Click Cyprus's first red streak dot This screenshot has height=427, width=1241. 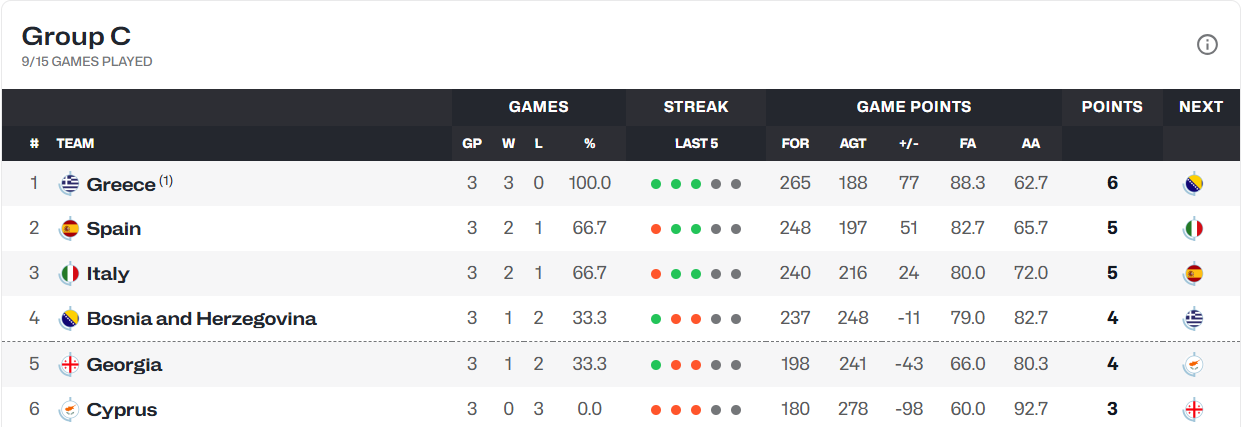(656, 410)
